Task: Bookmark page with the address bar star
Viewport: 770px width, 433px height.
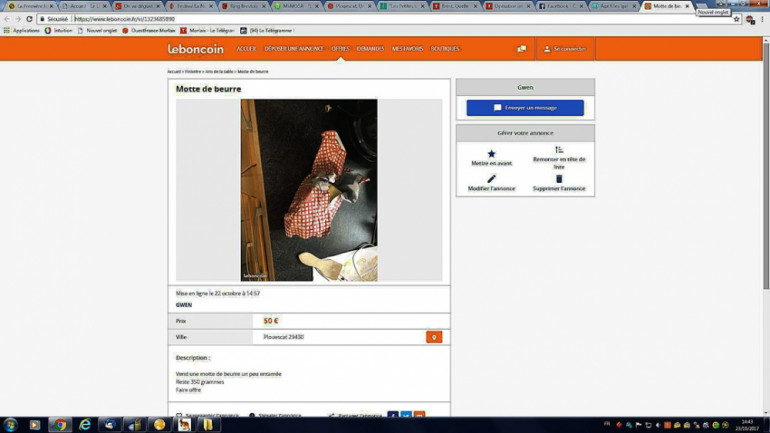Action: (736, 19)
